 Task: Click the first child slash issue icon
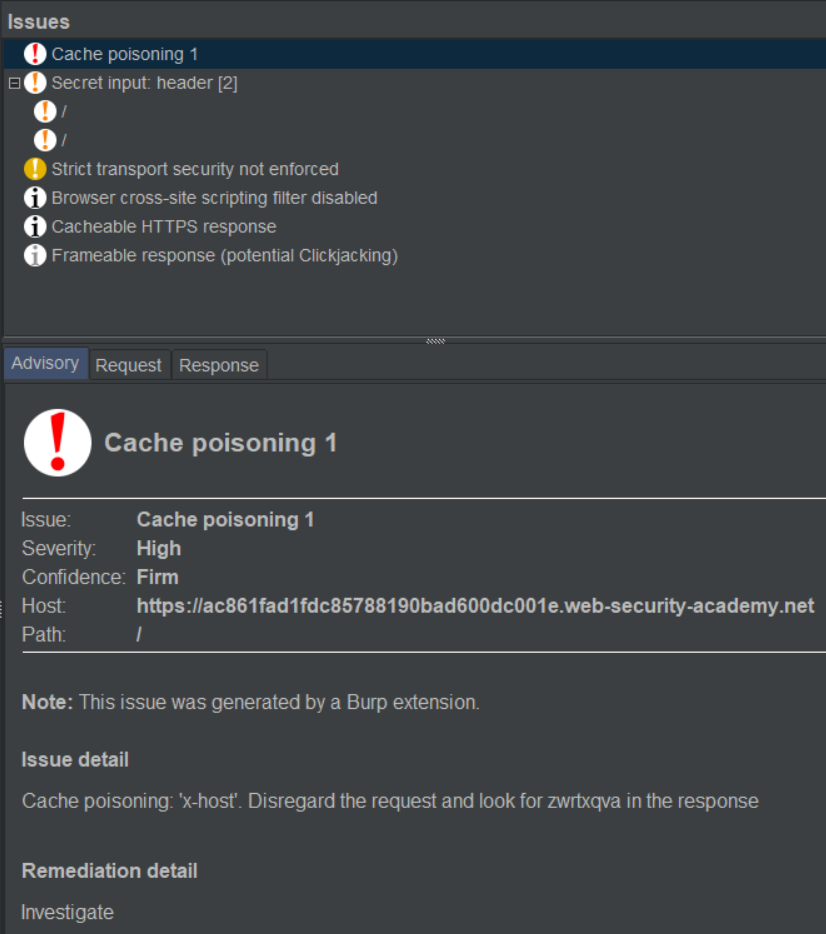tap(45, 111)
